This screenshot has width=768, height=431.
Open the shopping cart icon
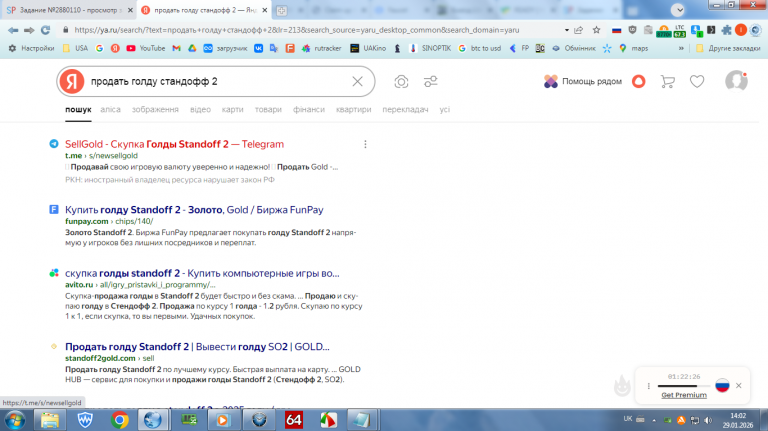(668, 81)
